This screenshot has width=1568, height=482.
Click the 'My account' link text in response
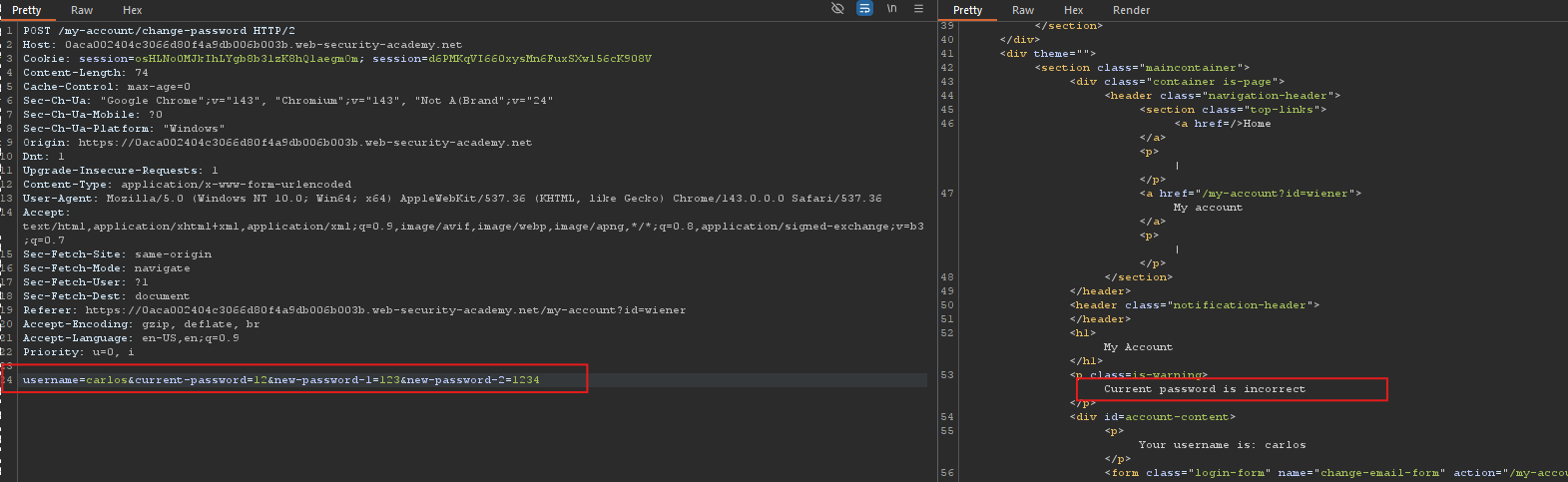click(1209, 208)
